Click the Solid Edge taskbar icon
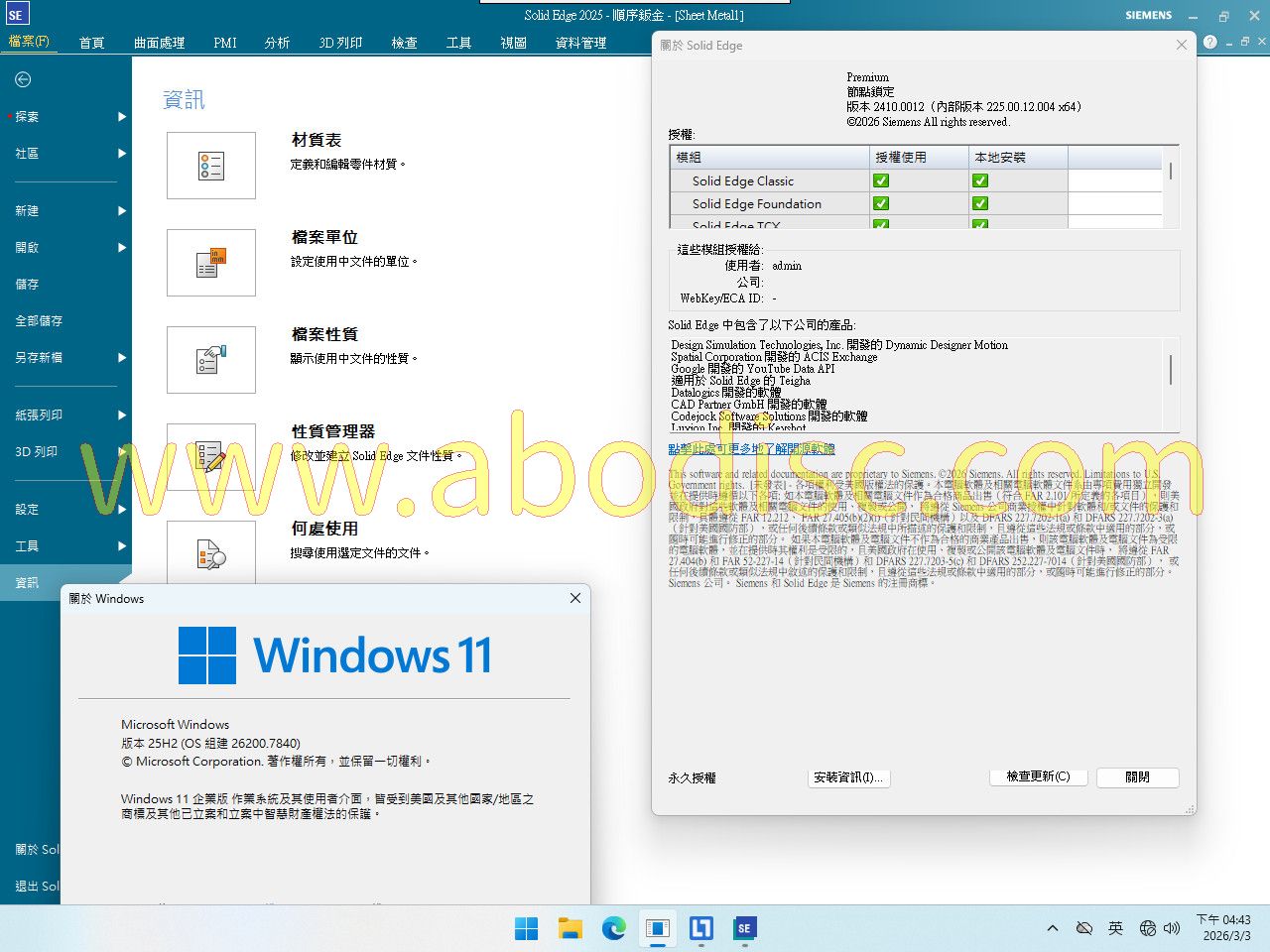 744,928
